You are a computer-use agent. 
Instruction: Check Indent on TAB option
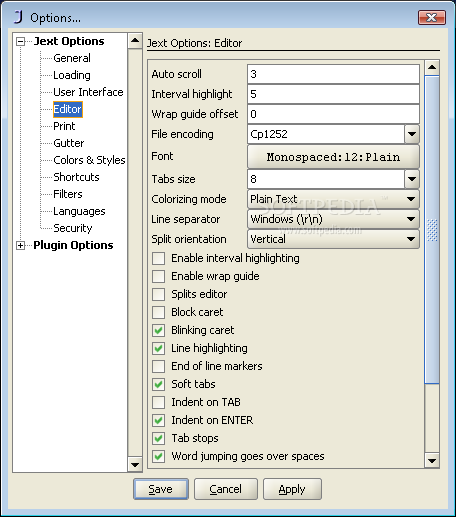tap(158, 403)
